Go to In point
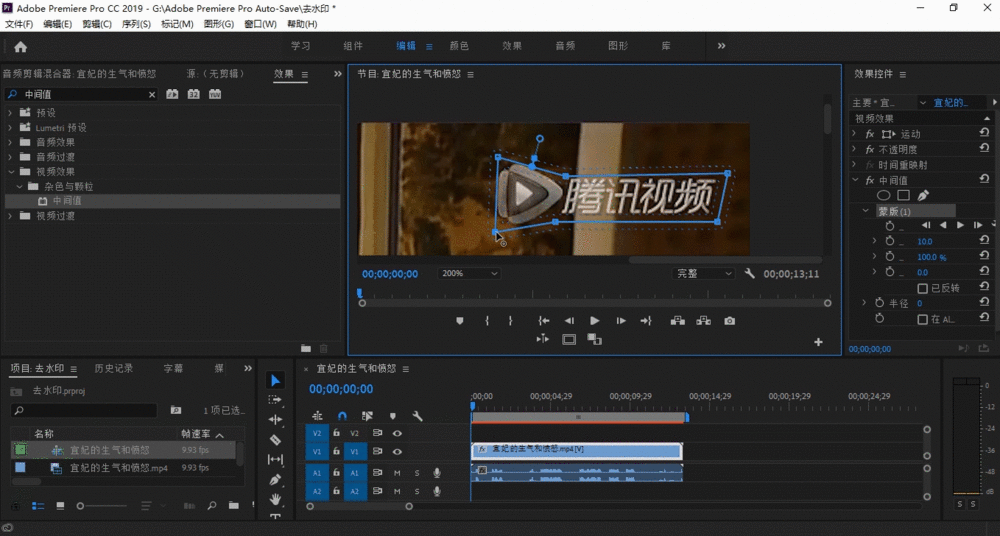This screenshot has width=1000, height=536. [x=543, y=321]
